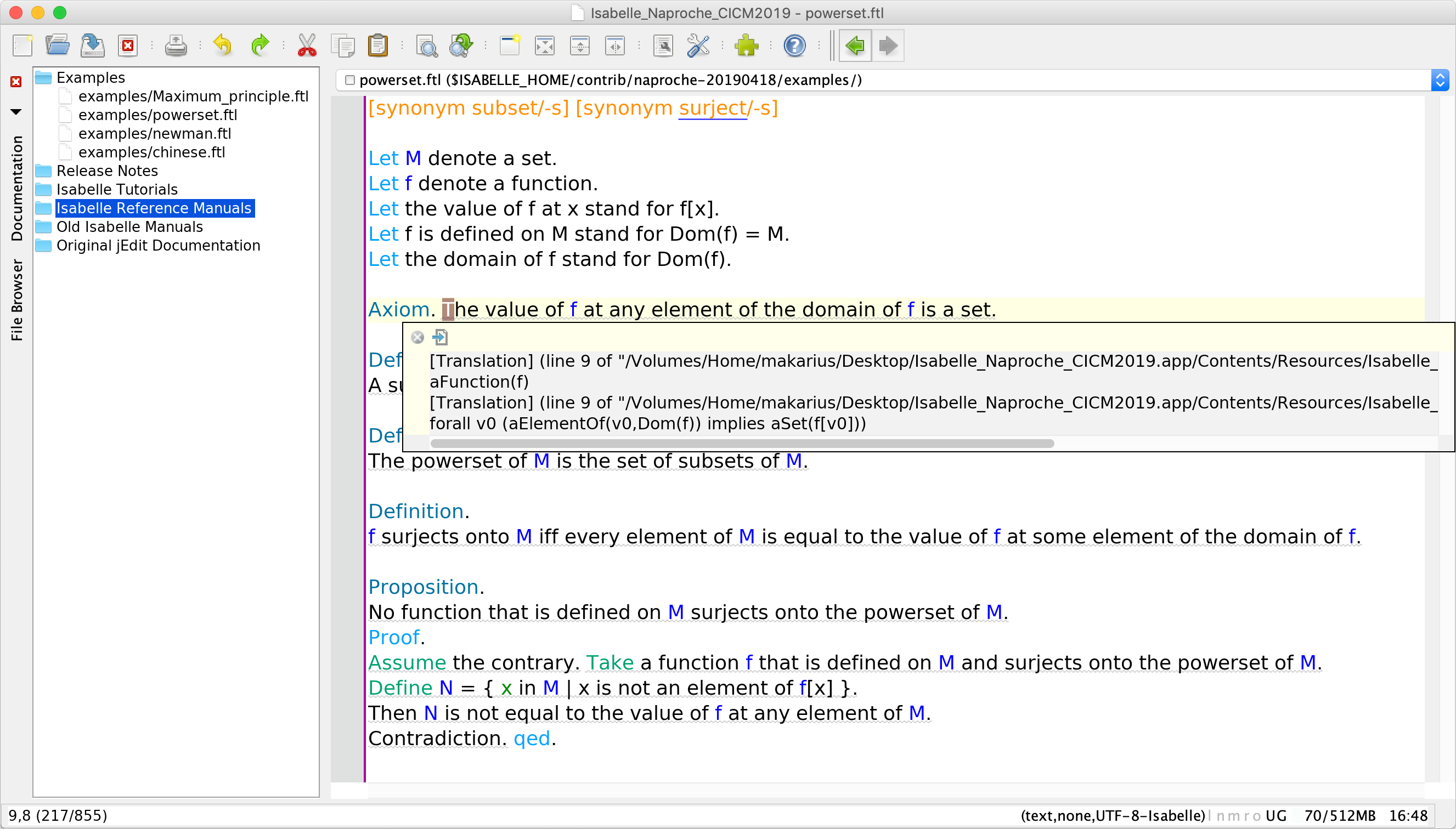
Task: Switch to the File Browser side tab
Action: click(17, 300)
